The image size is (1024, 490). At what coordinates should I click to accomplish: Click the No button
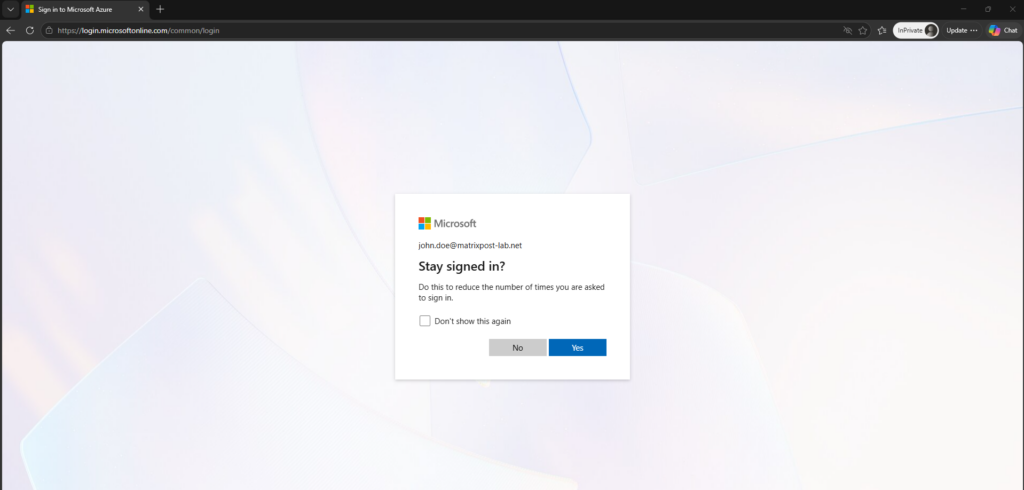click(517, 348)
